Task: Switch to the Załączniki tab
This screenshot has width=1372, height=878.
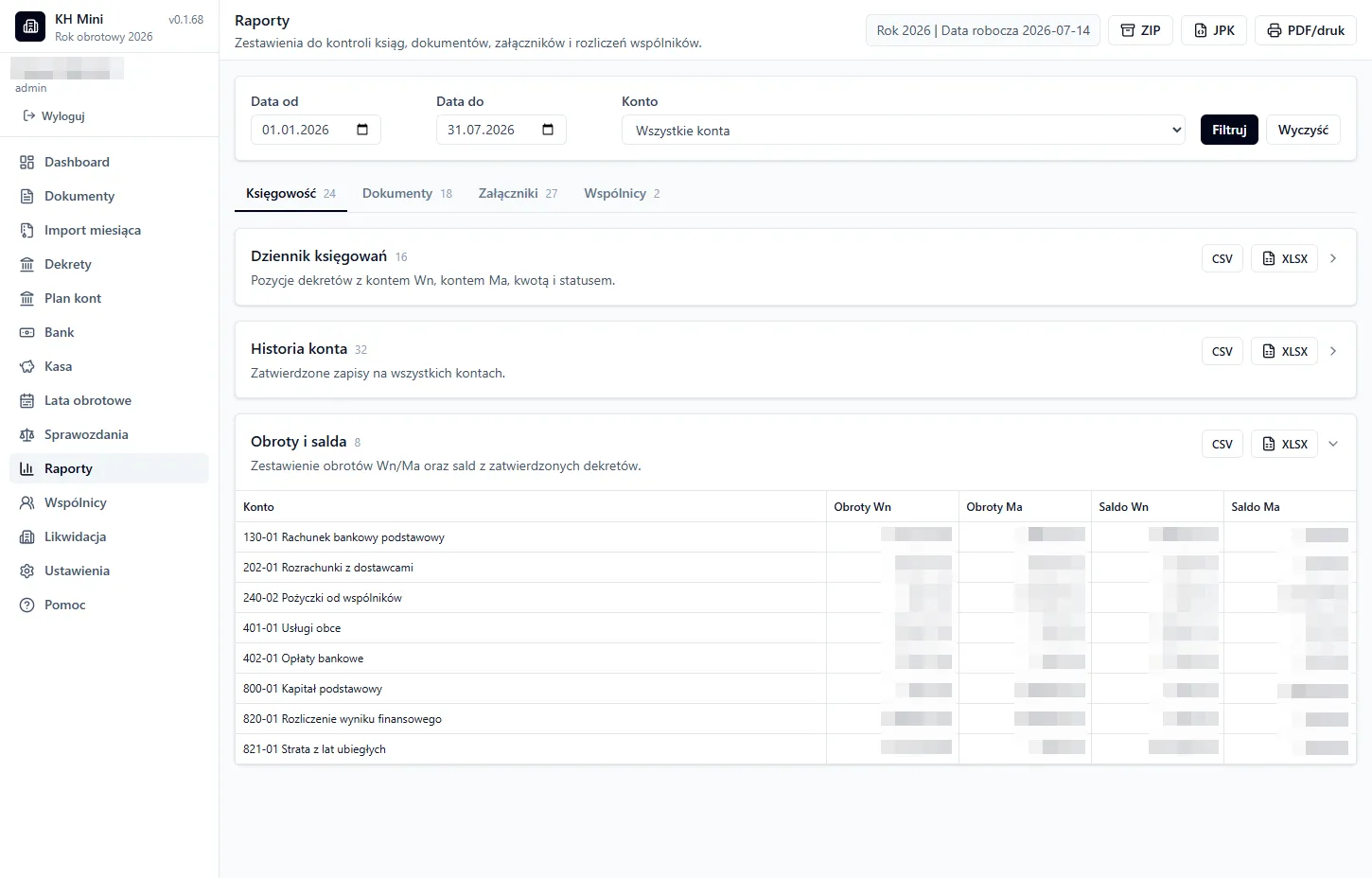Action: coord(518,193)
